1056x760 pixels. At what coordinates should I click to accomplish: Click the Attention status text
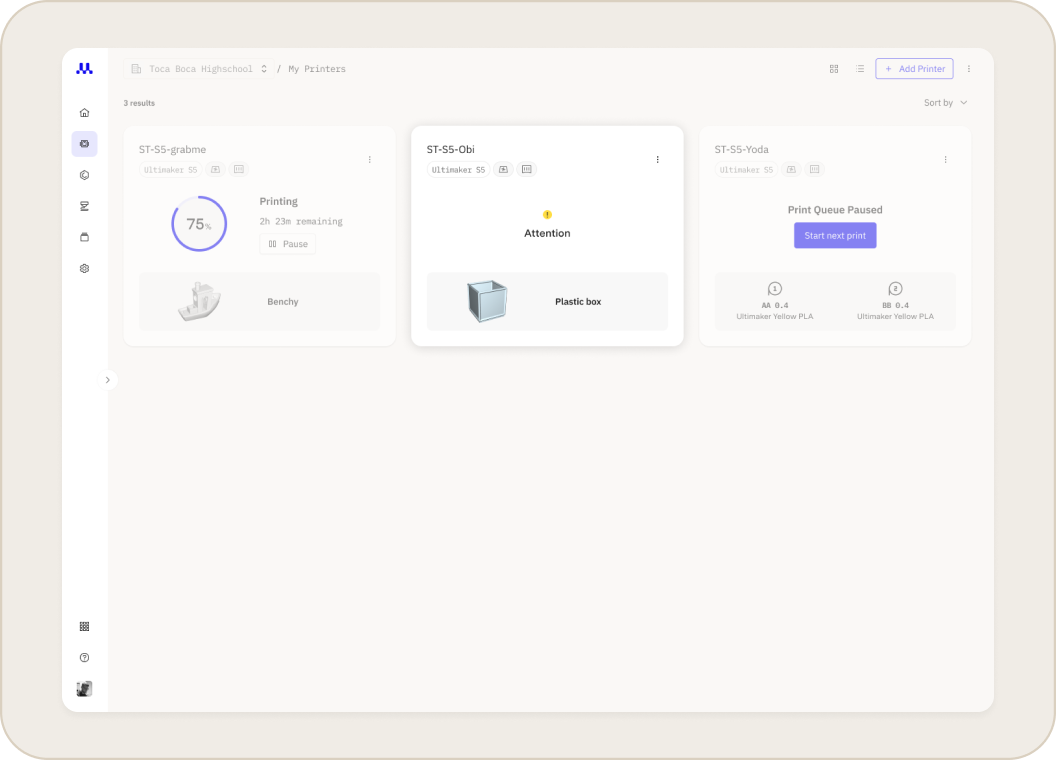547,233
